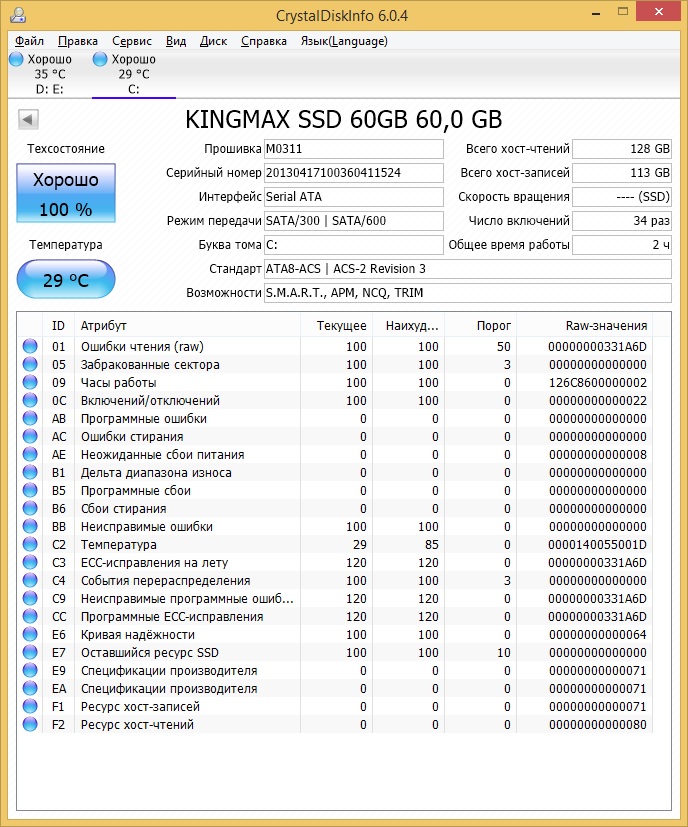The image size is (688, 827).
Task: Open the Правка menu
Action: point(78,41)
